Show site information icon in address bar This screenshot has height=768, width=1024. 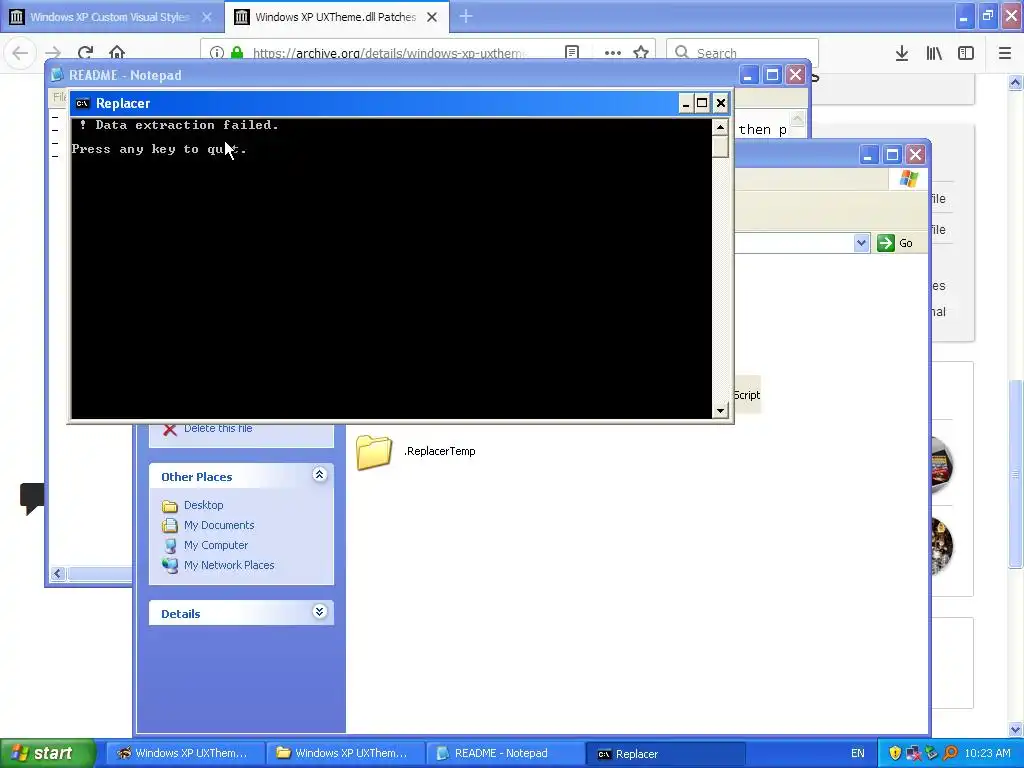point(217,53)
